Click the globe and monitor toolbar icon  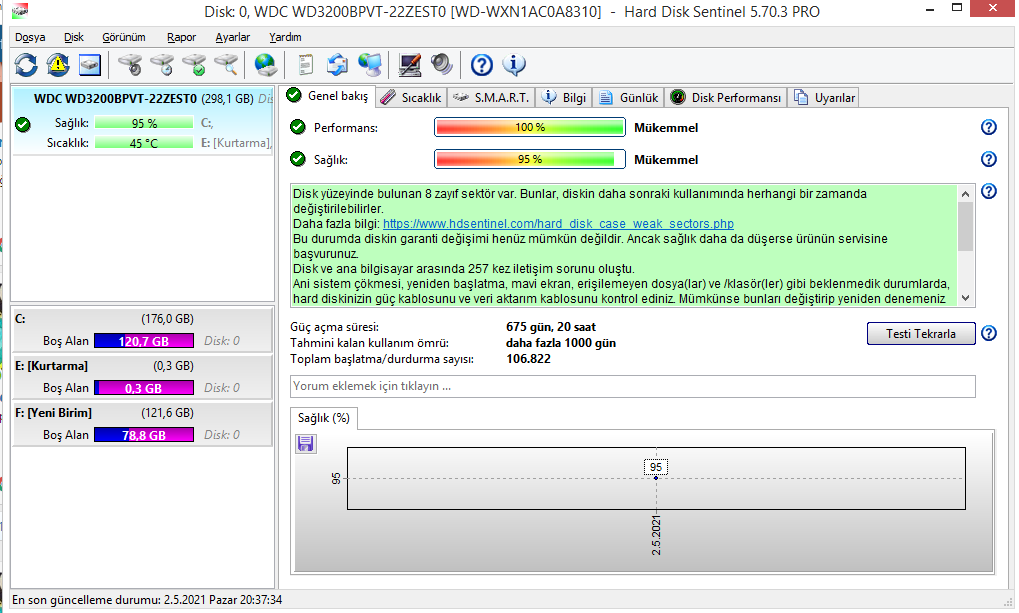370,64
